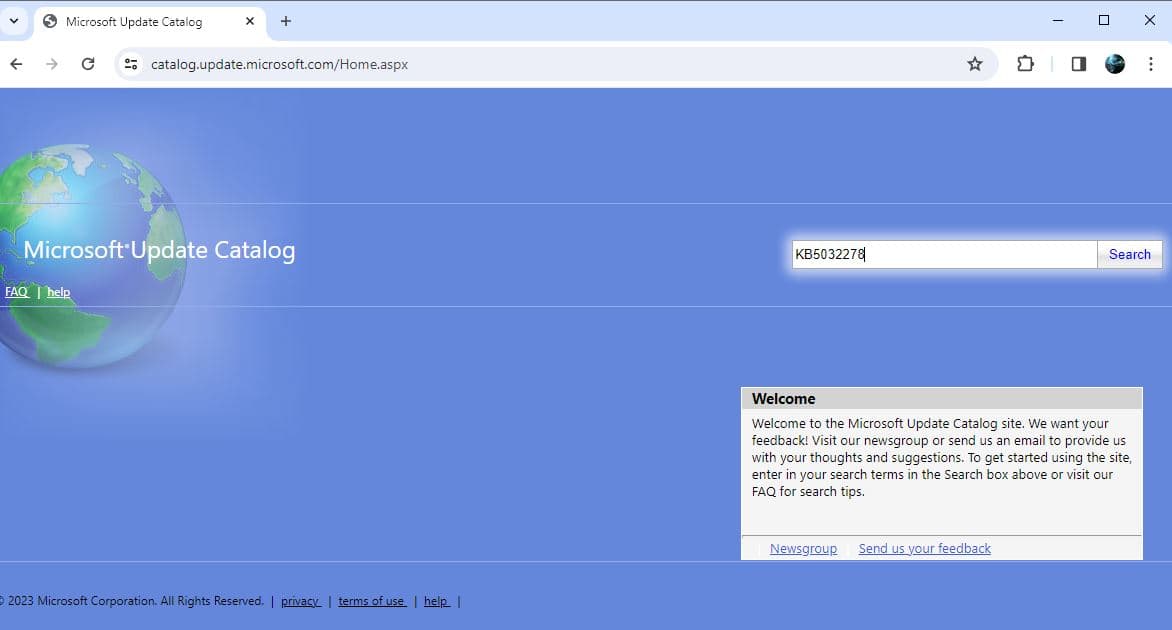This screenshot has width=1172, height=630.
Task: Open the Newsgroup link
Action: point(804,549)
